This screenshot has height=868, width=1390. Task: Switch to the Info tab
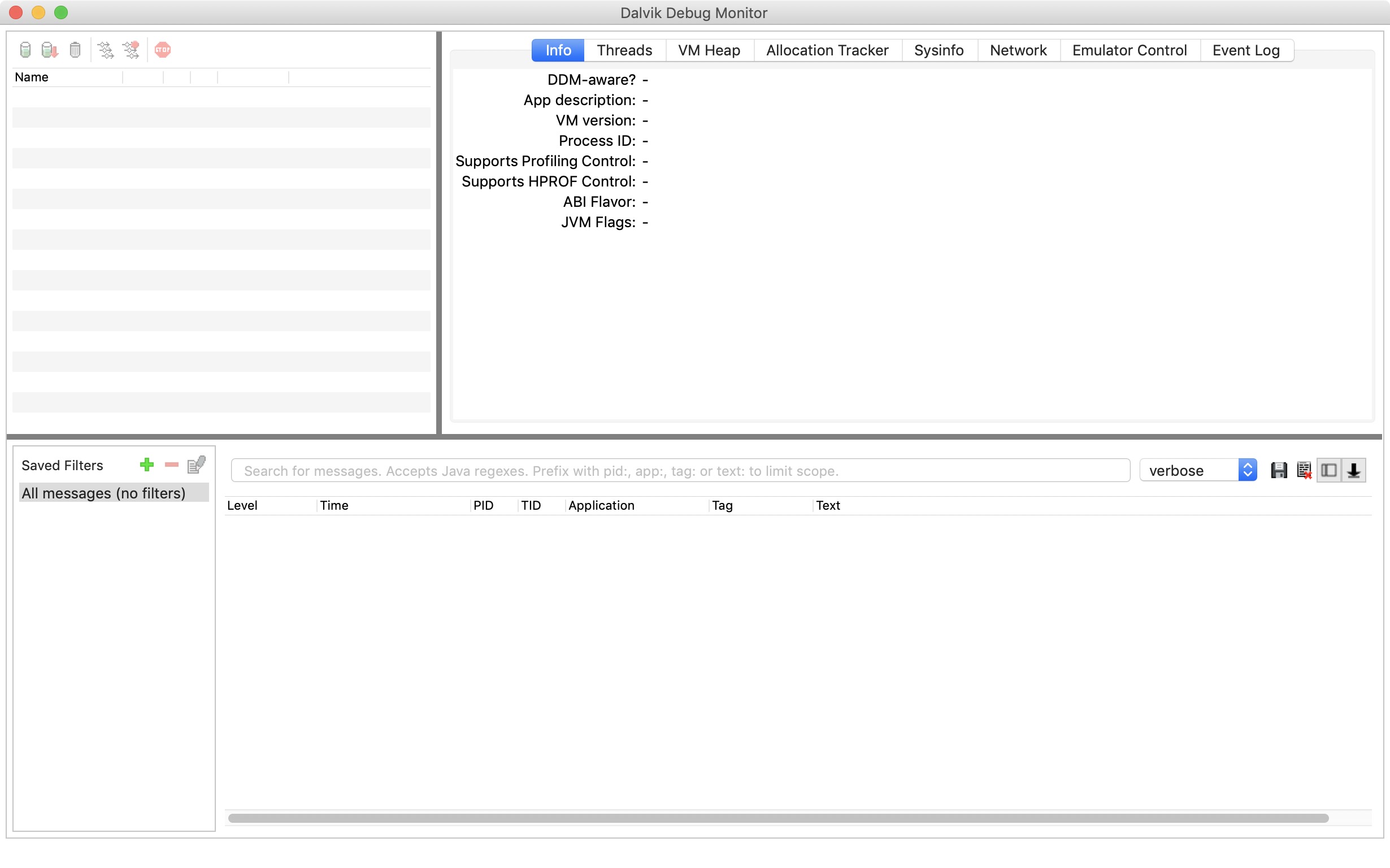(558, 50)
